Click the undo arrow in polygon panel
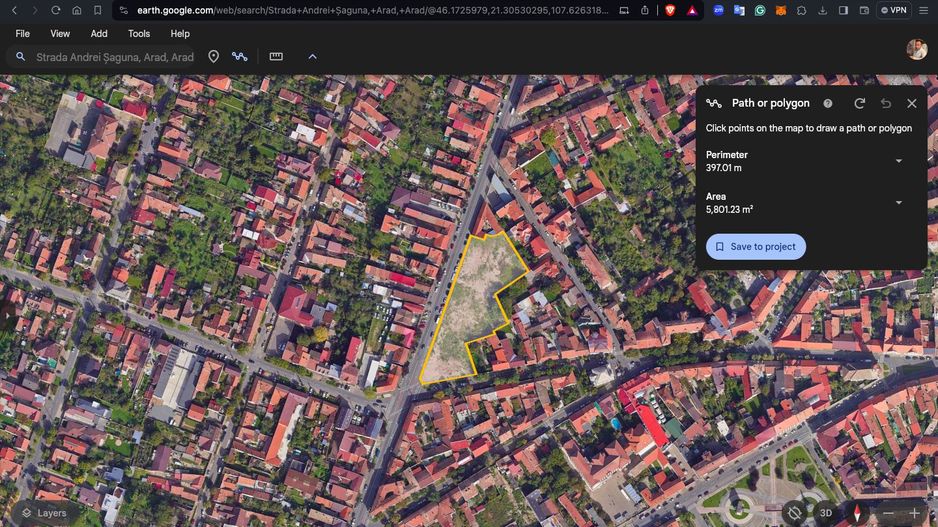The image size is (938, 527). pos(886,103)
